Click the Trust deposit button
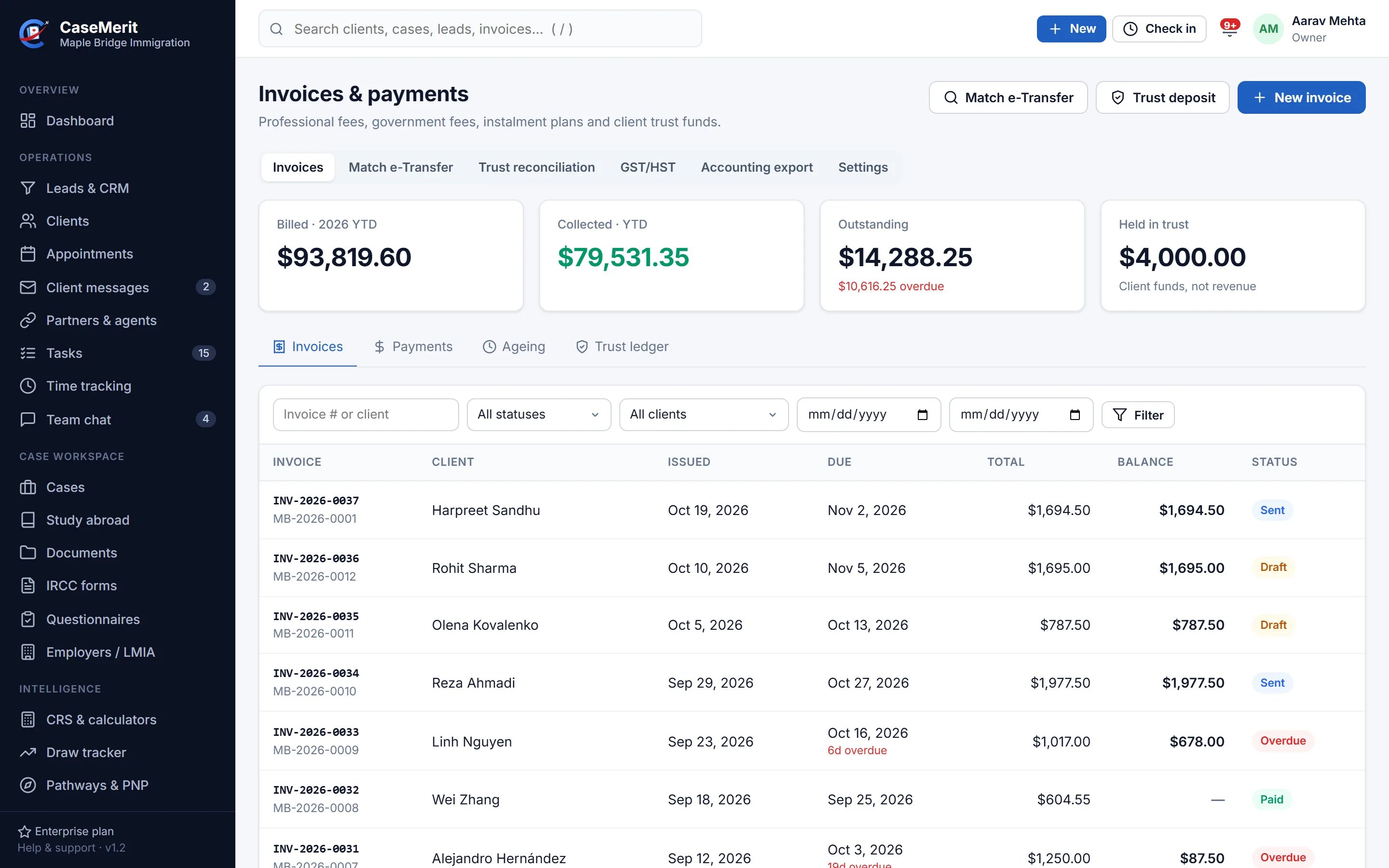The height and width of the screenshot is (868, 1389). click(x=1162, y=97)
